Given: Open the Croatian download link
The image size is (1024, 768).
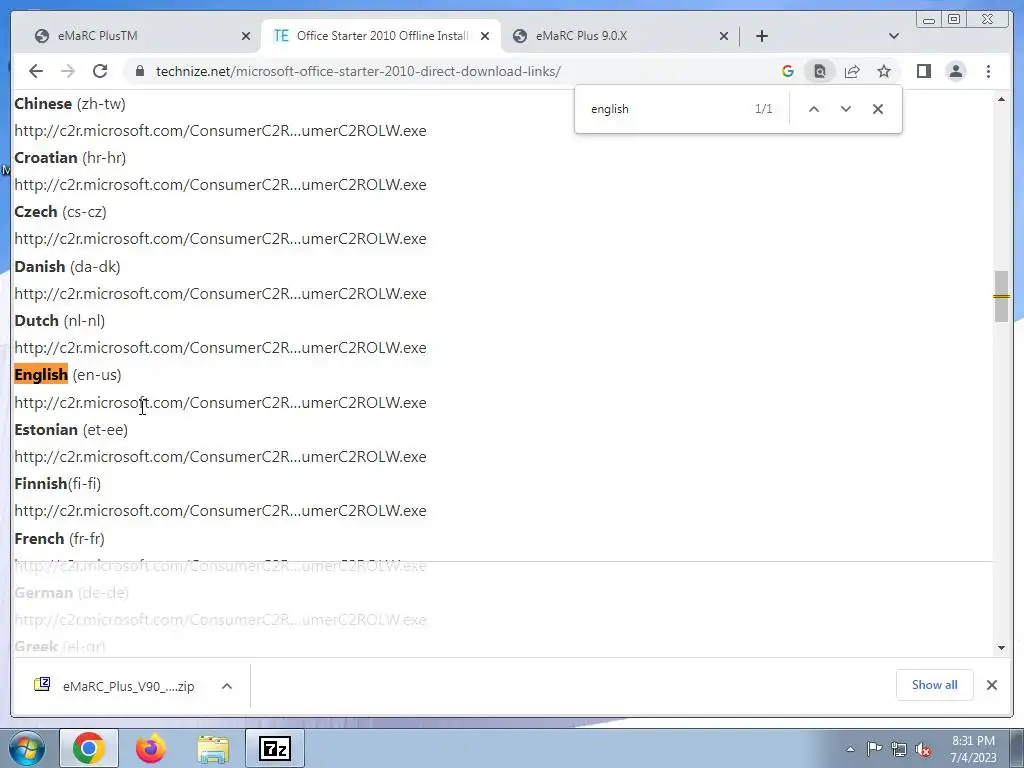Looking at the screenshot, I should (x=220, y=185).
